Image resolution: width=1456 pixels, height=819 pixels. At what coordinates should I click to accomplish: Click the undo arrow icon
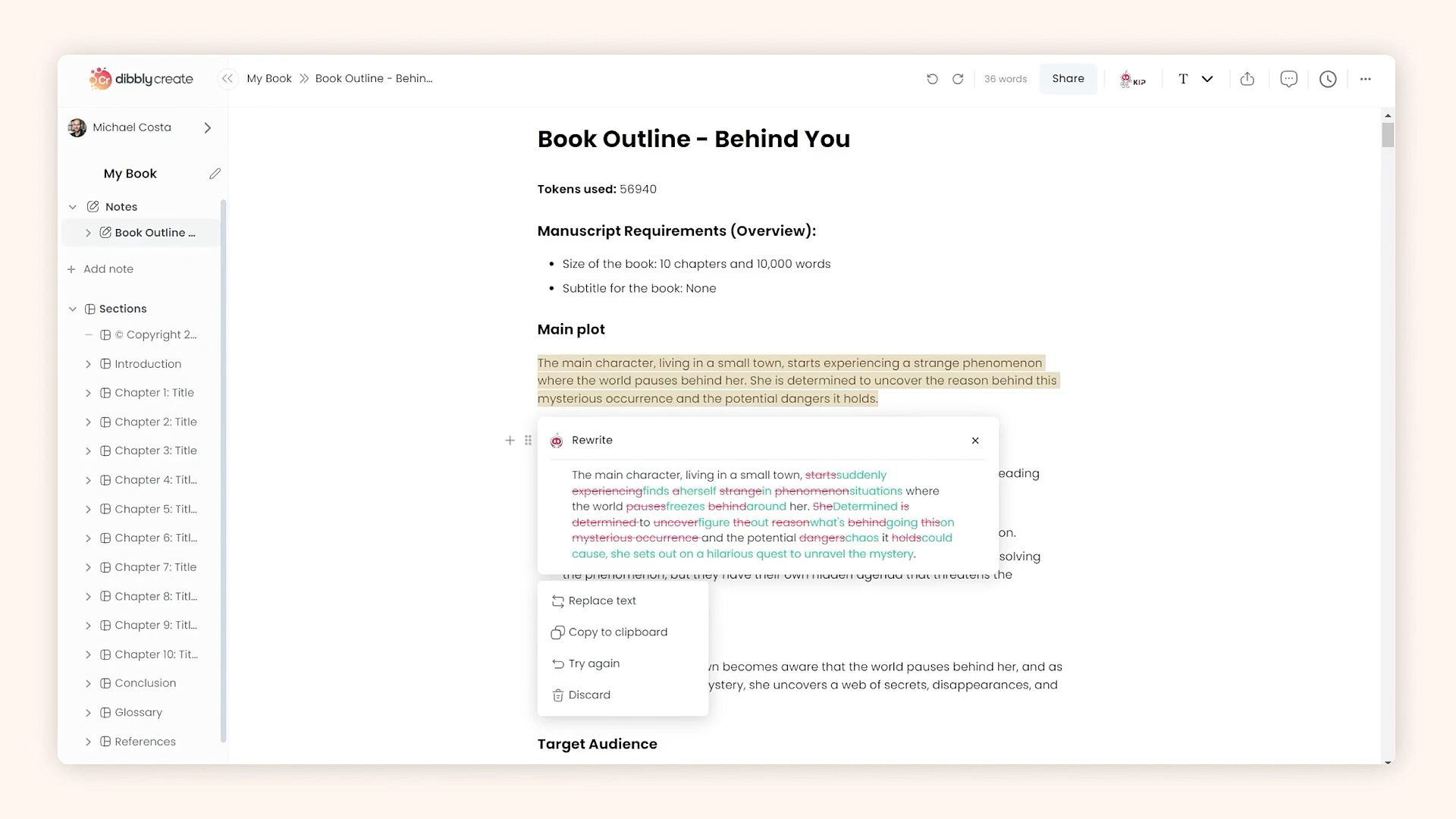932,79
